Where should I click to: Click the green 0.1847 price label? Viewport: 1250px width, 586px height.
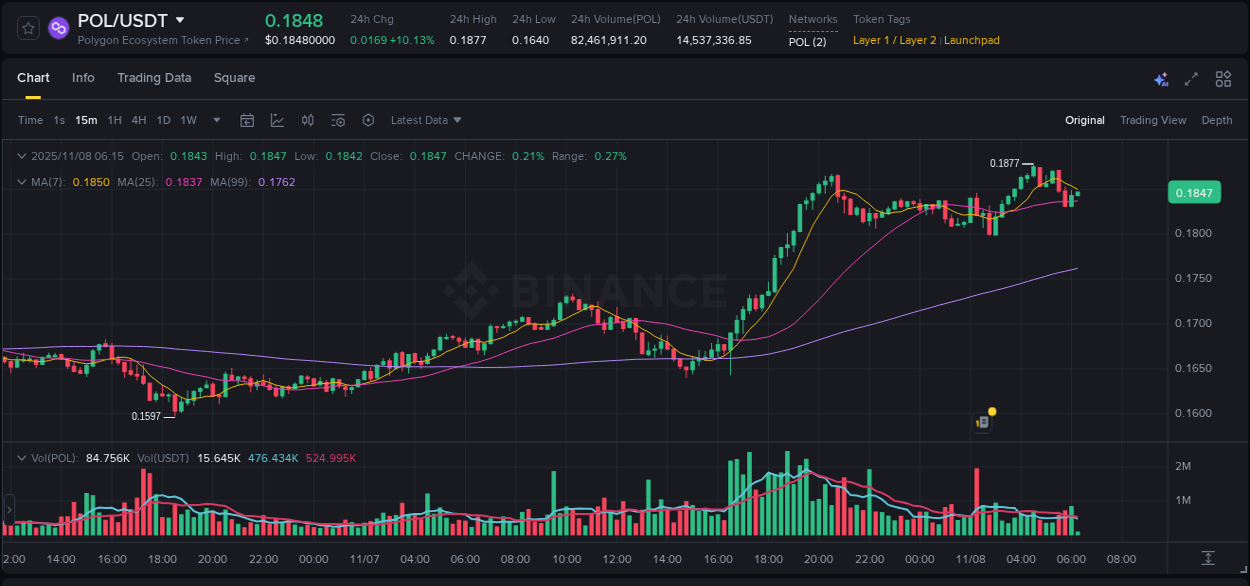(x=1194, y=192)
